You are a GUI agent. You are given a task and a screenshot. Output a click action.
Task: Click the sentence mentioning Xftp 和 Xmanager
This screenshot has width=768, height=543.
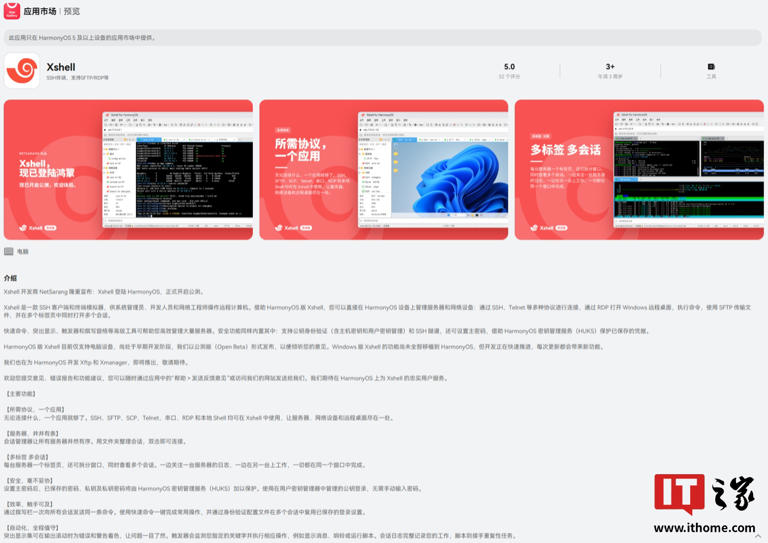96,362
